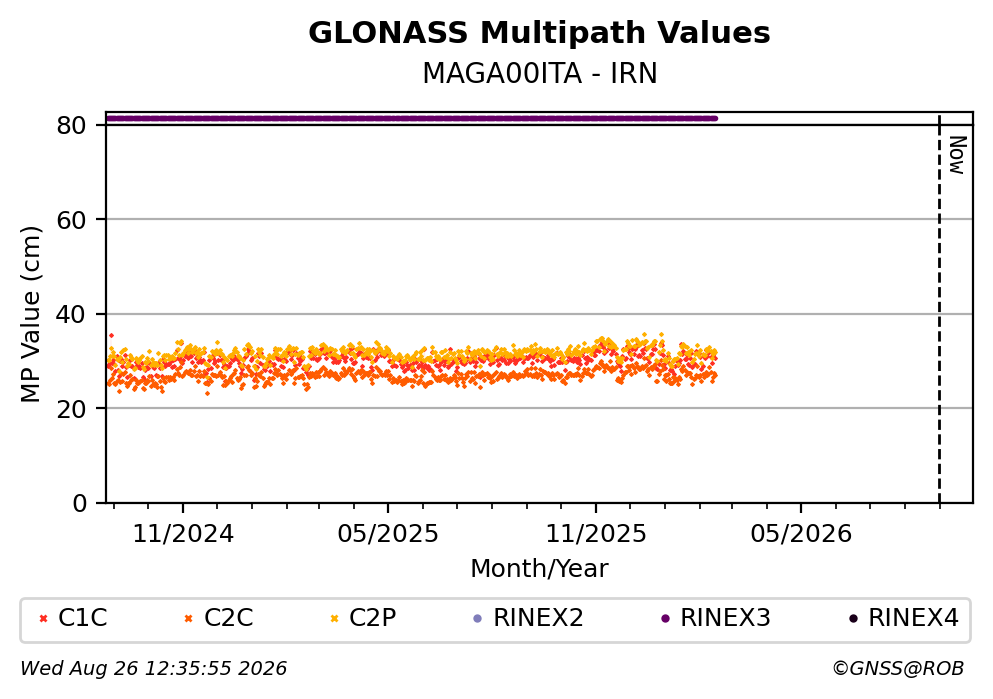Select the C2P legend label
Image resolution: width=993 pixels, height=699 pixels.
pos(372,618)
